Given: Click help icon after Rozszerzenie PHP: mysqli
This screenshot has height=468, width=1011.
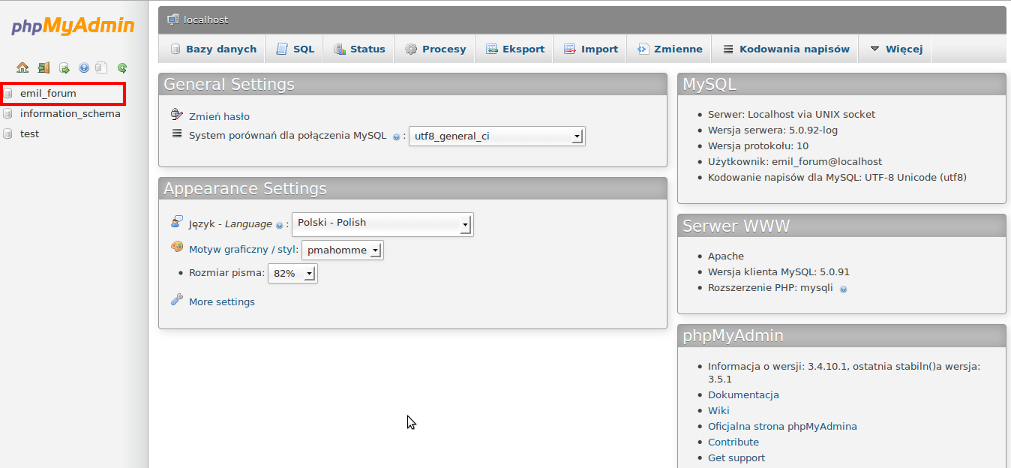Looking at the screenshot, I should click(x=843, y=289).
